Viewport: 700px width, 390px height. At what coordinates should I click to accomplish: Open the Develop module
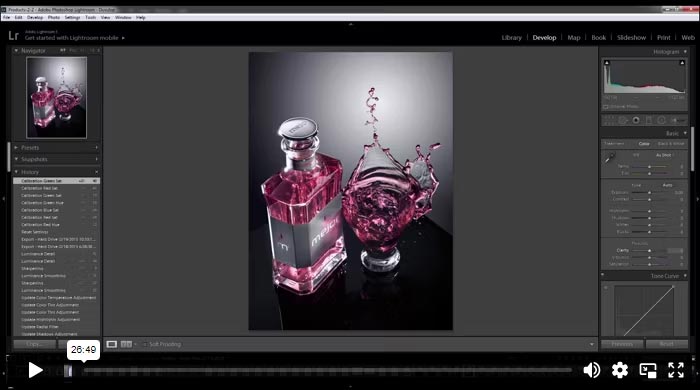click(x=544, y=37)
